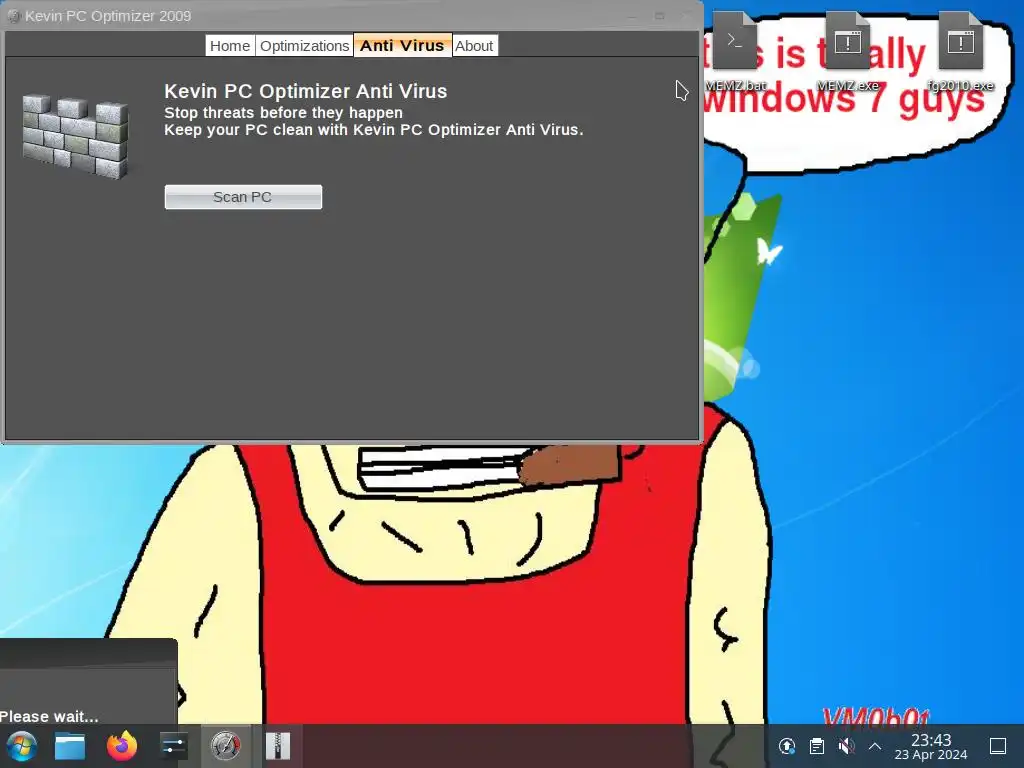
Task: Open the clipboard tray icon
Action: 816,746
